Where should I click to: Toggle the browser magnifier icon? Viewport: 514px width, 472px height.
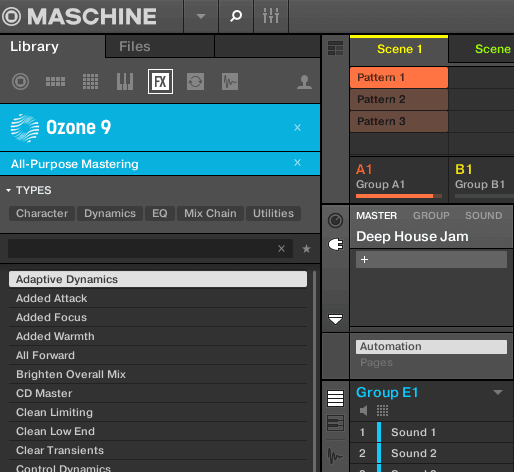pos(236,16)
